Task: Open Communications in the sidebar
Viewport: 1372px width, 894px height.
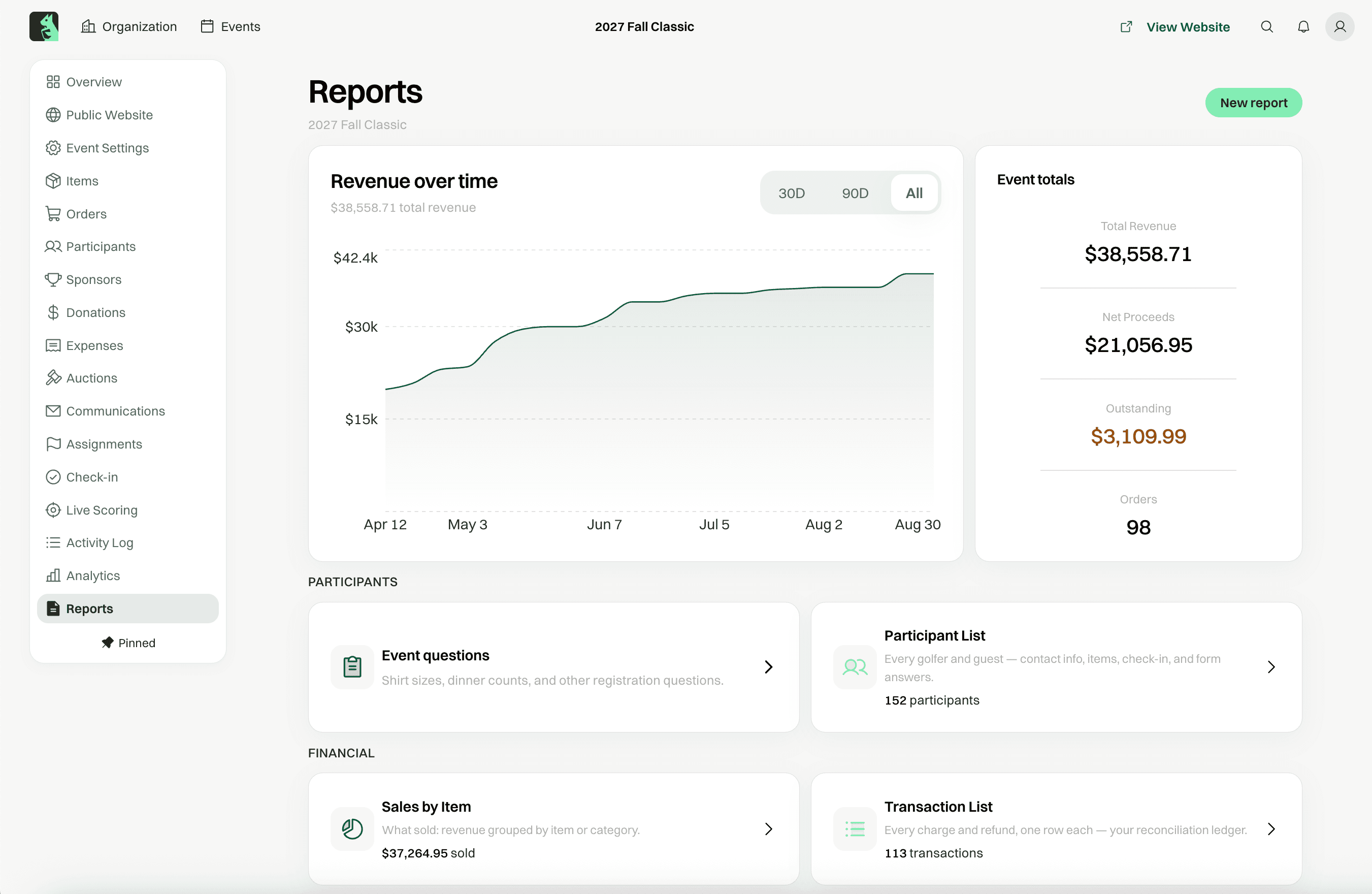Action: 128,410
